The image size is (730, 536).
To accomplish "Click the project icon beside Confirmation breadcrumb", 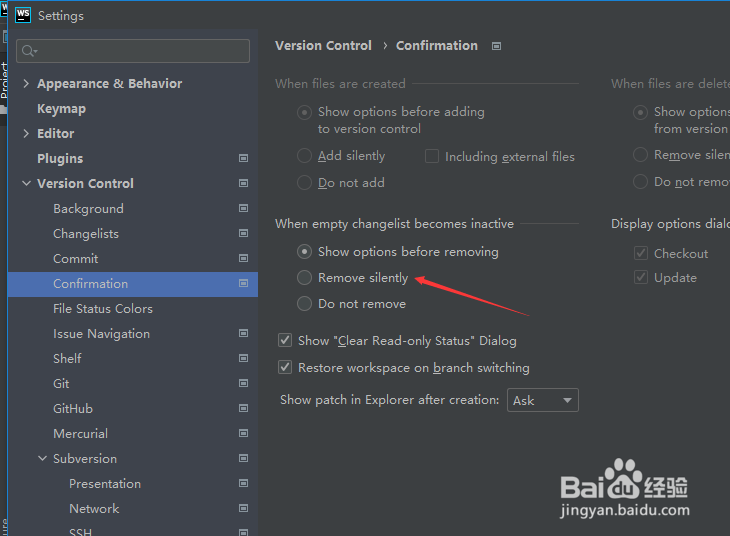I will [x=497, y=46].
